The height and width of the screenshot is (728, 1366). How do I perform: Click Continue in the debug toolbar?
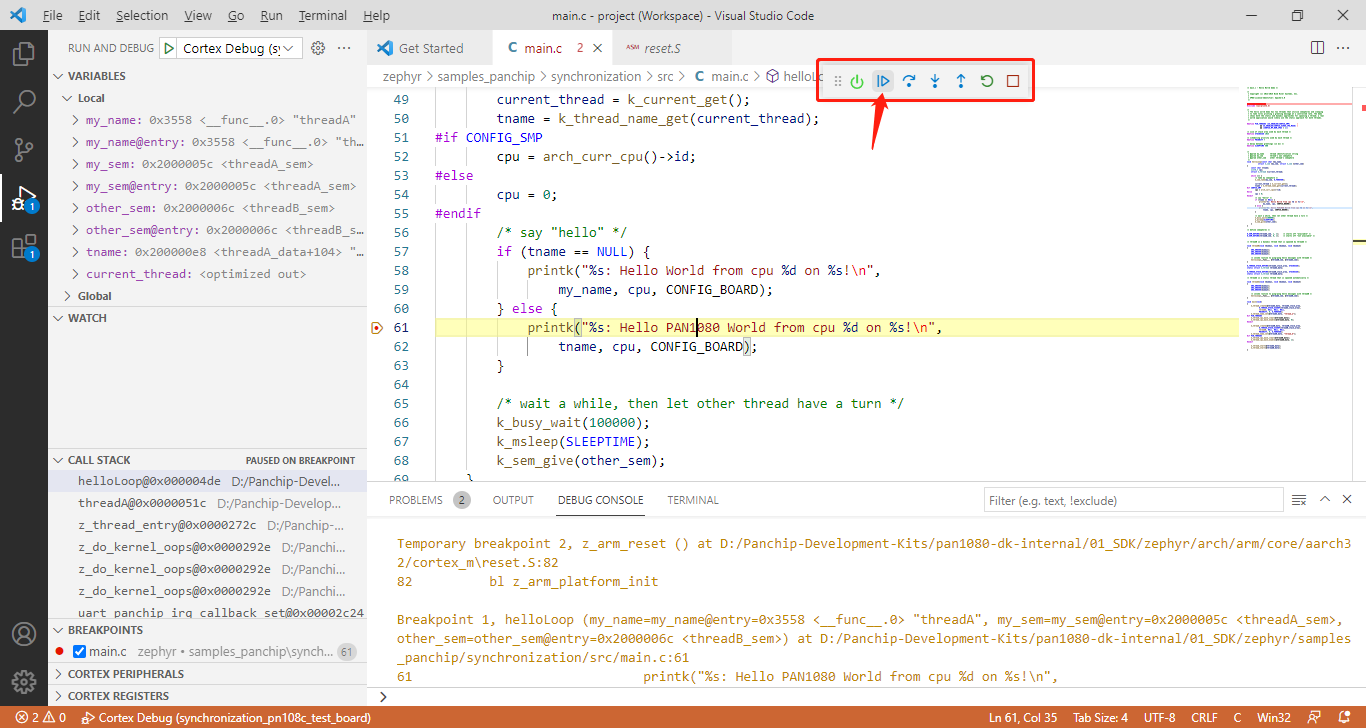(883, 81)
